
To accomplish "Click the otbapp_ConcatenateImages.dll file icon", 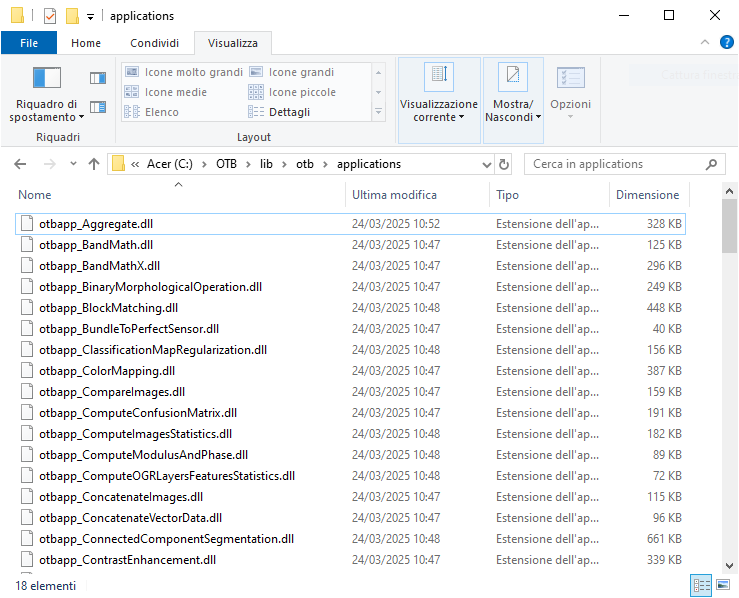I will pyautogui.click(x=27, y=497).
